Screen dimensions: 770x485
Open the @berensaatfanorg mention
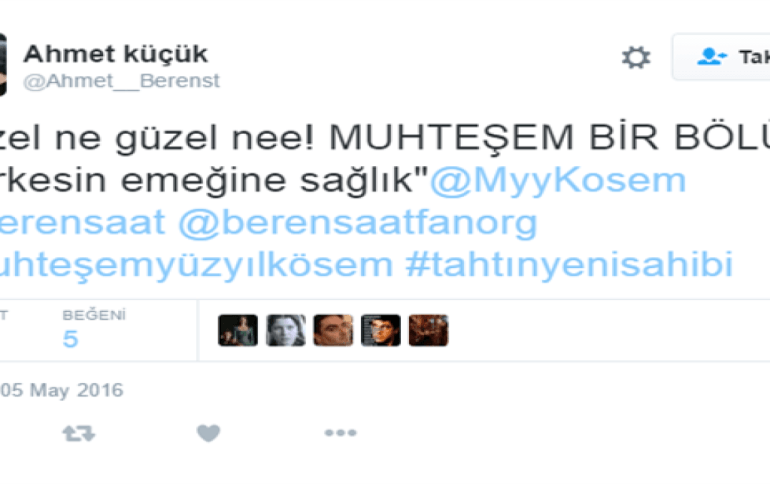coord(358,223)
